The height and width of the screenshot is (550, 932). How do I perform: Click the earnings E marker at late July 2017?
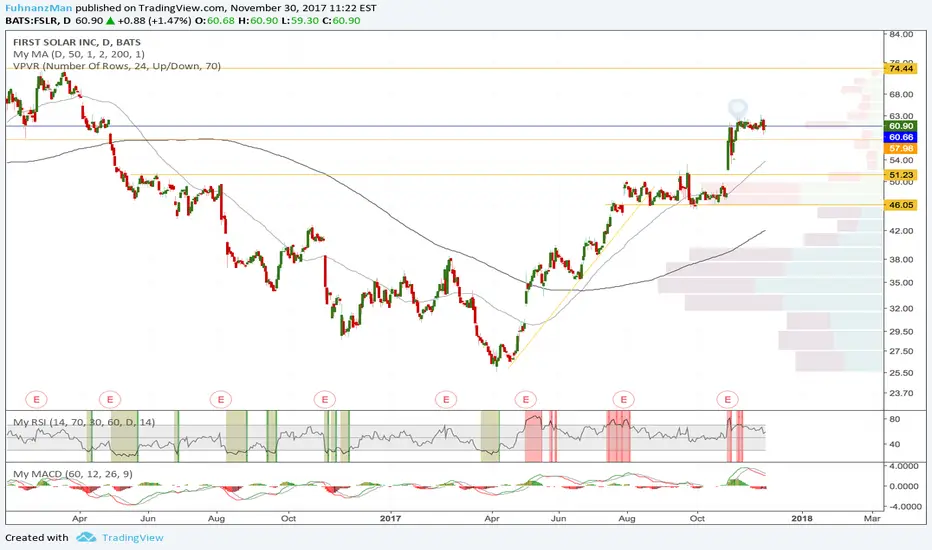tap(624, 399)
